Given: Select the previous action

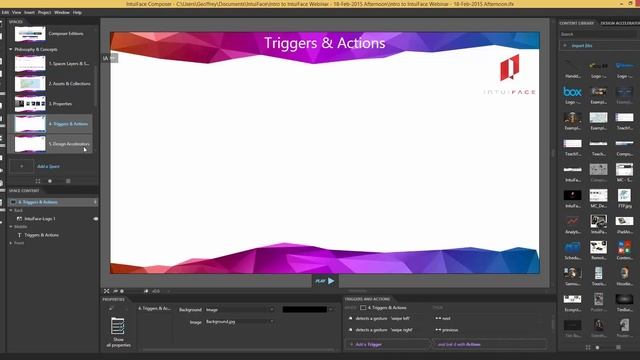Looking at the screenshot, I should [447, 330].
